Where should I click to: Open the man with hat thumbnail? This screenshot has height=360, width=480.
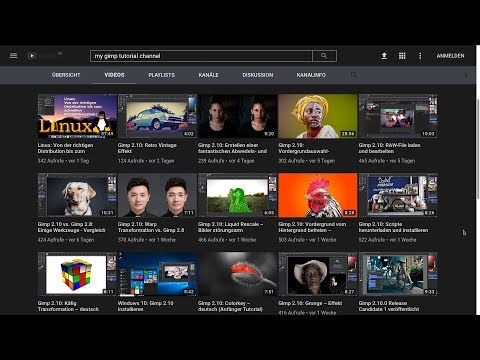pyautogui.click(x=318, y=274)
